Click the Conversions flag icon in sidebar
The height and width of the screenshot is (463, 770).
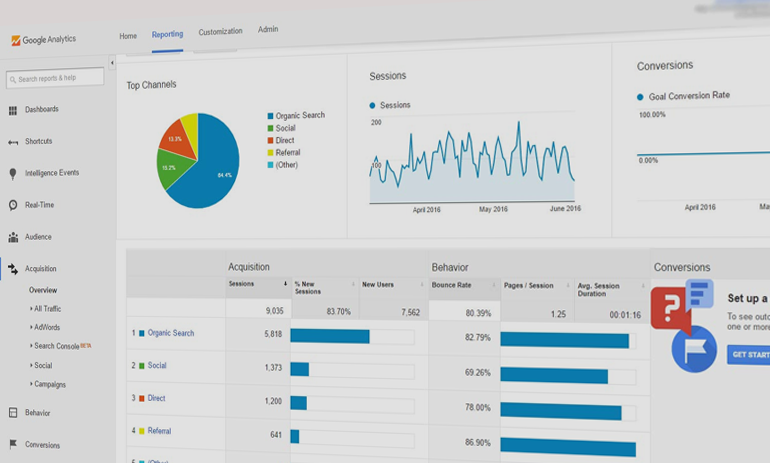pos(13,445)
